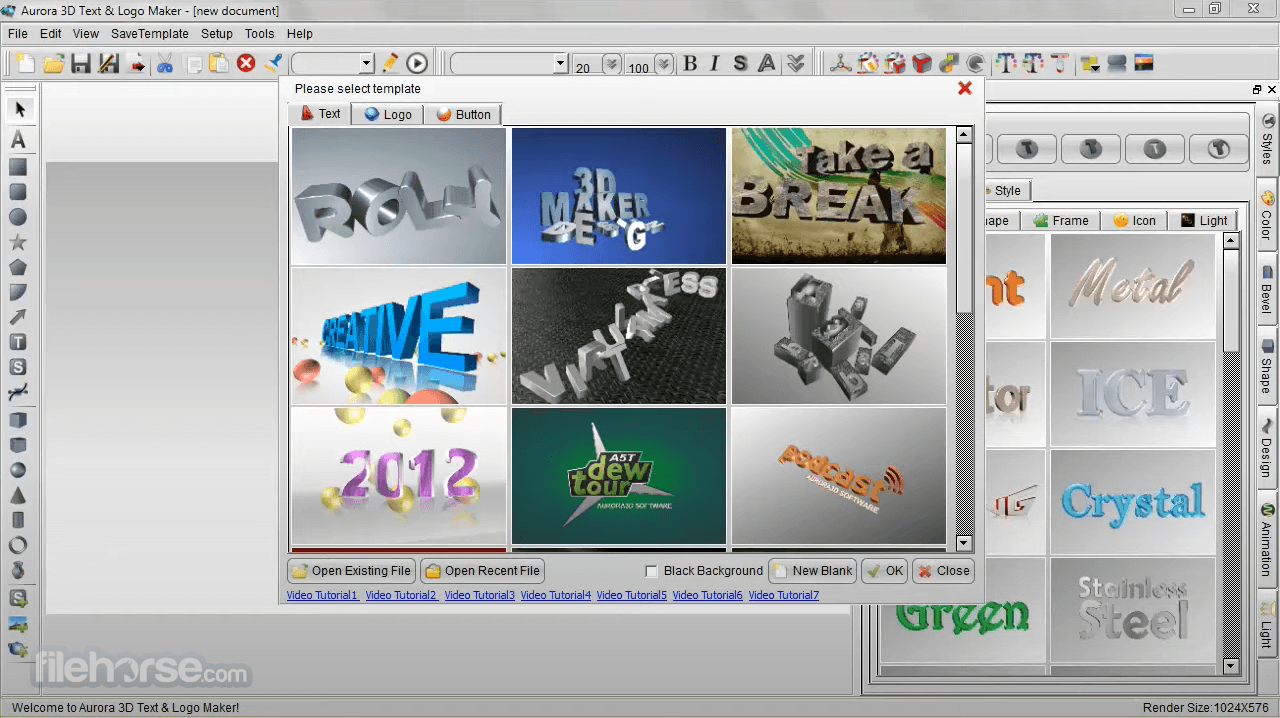Click the New document icon
The image size is (1280, 718).
(x=25, y=63)
